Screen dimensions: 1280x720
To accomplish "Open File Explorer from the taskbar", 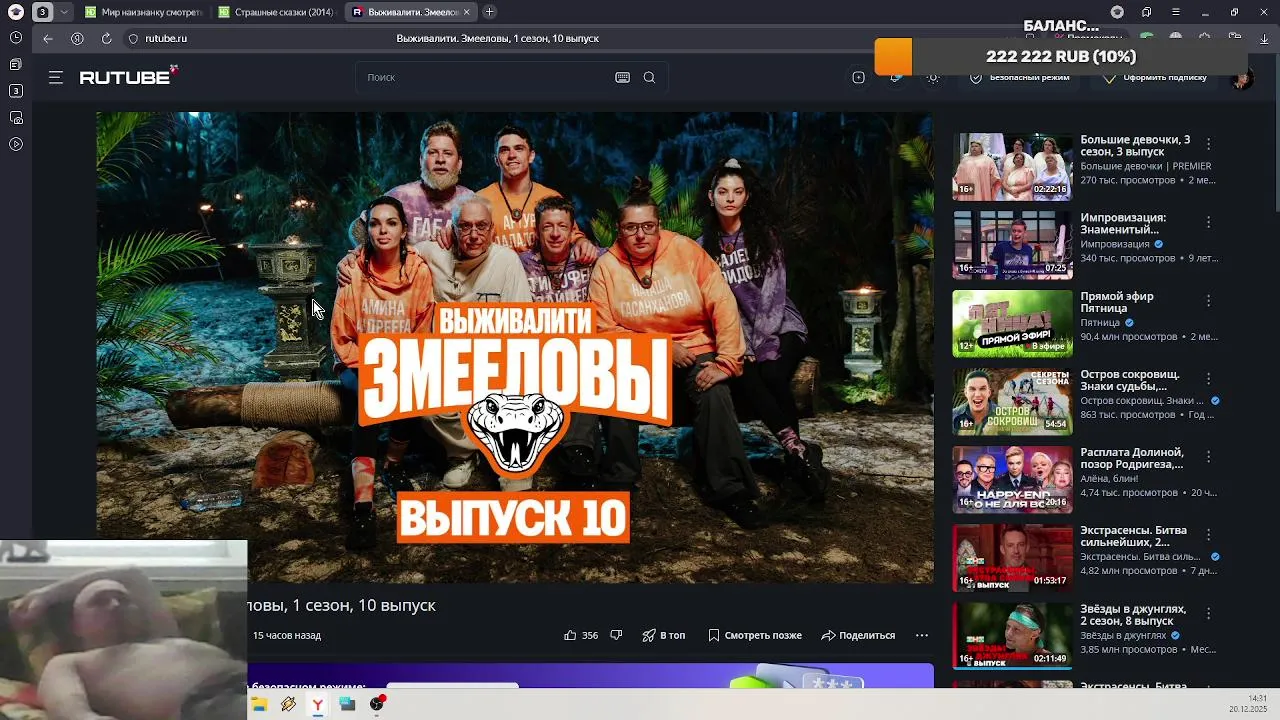I will [259, 704].
